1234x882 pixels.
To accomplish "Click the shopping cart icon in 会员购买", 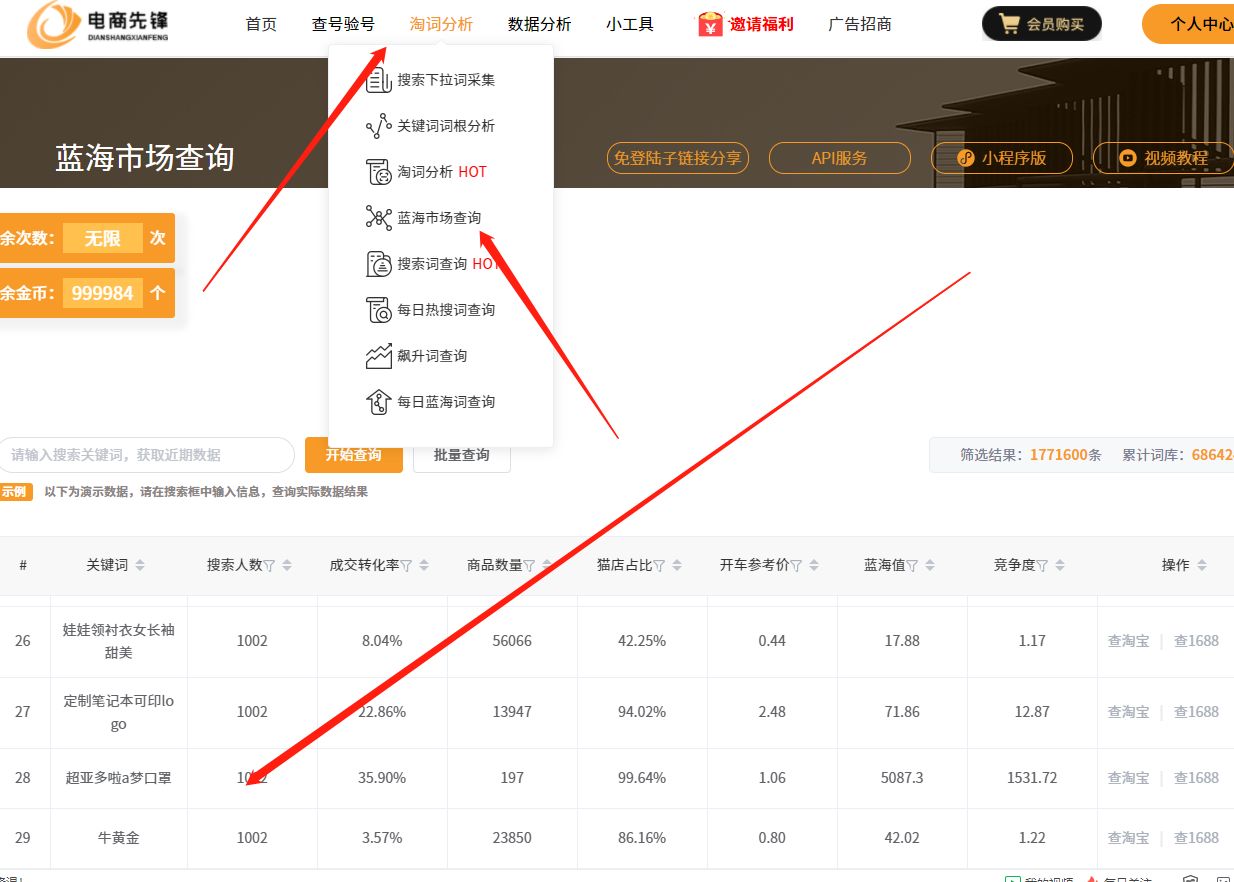I will pos(1009,24).
